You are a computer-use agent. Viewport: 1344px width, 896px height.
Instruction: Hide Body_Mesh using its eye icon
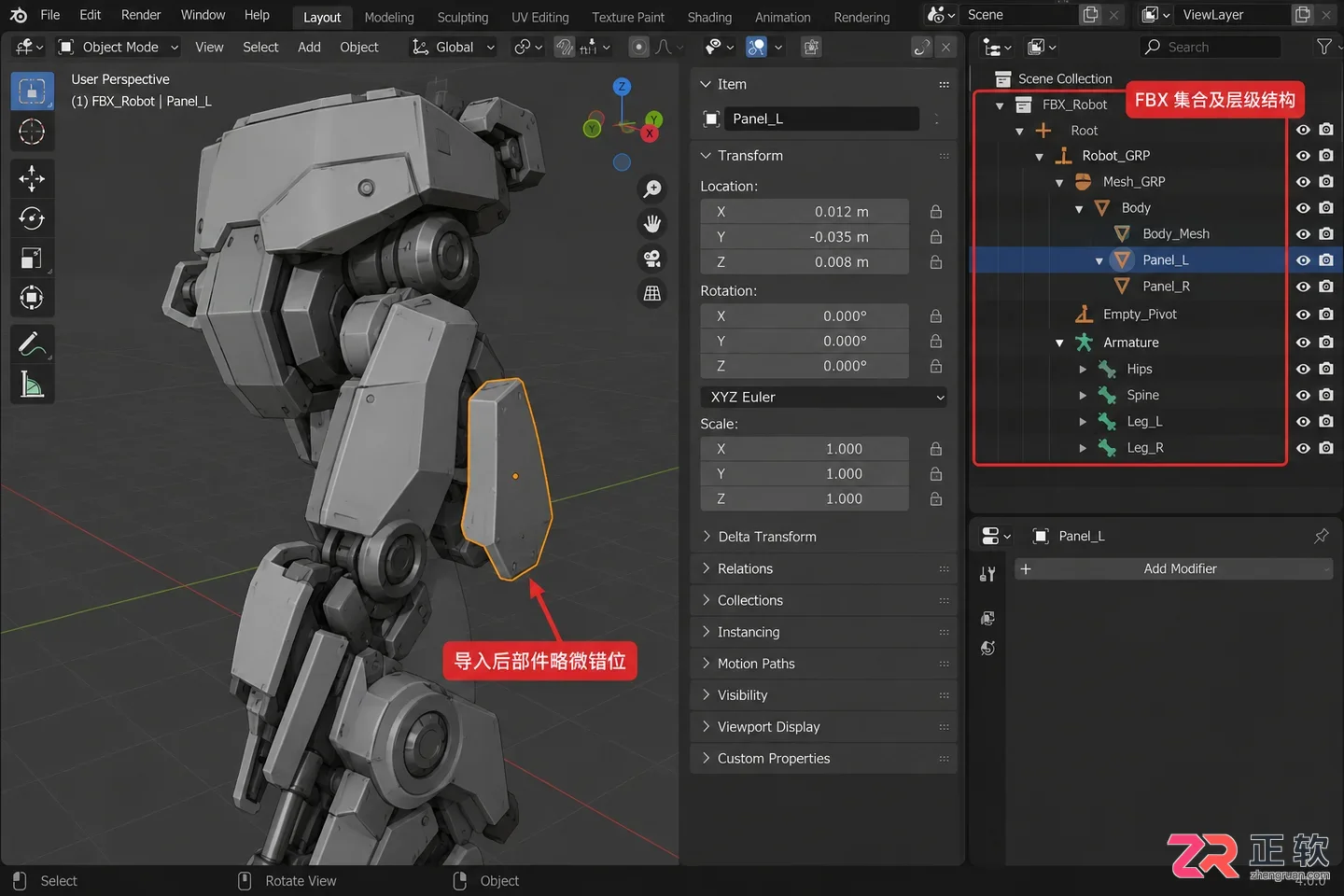1303,234
